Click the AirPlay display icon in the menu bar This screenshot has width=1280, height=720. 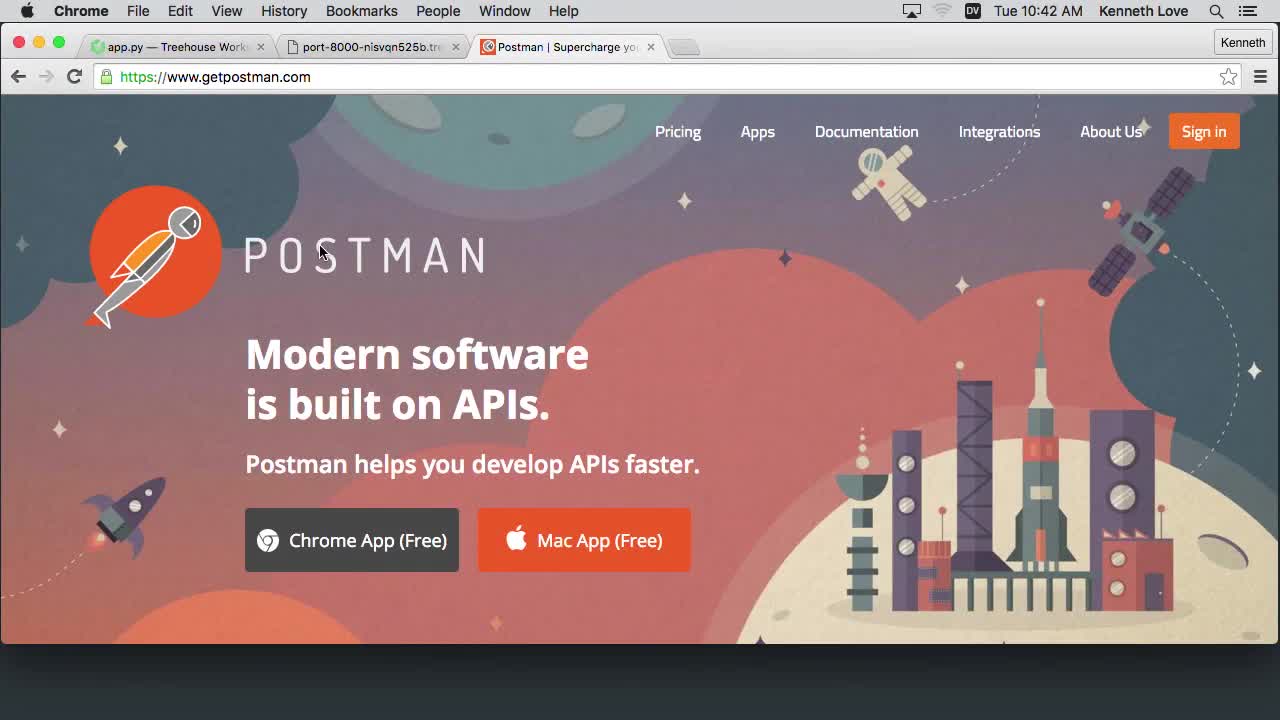click(x=911, y=11)
